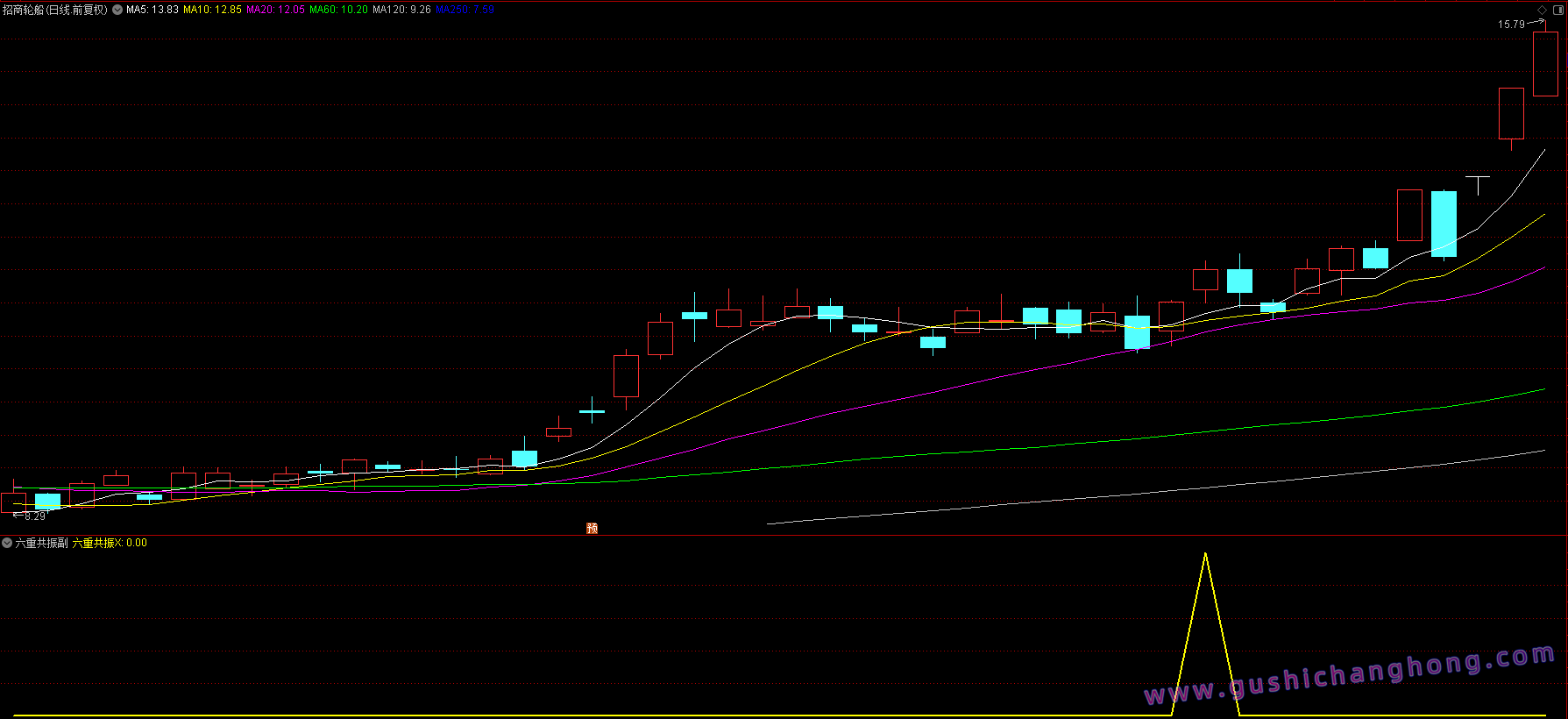Select the yellow MA10 legend label
Screen dimensions: 1568x719
[212, 10]
